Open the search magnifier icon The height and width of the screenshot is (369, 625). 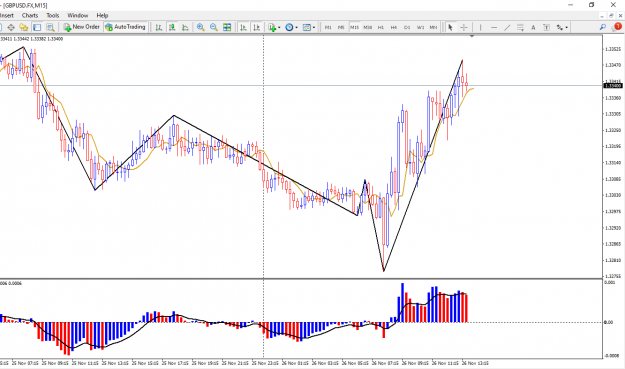[603, 27]
